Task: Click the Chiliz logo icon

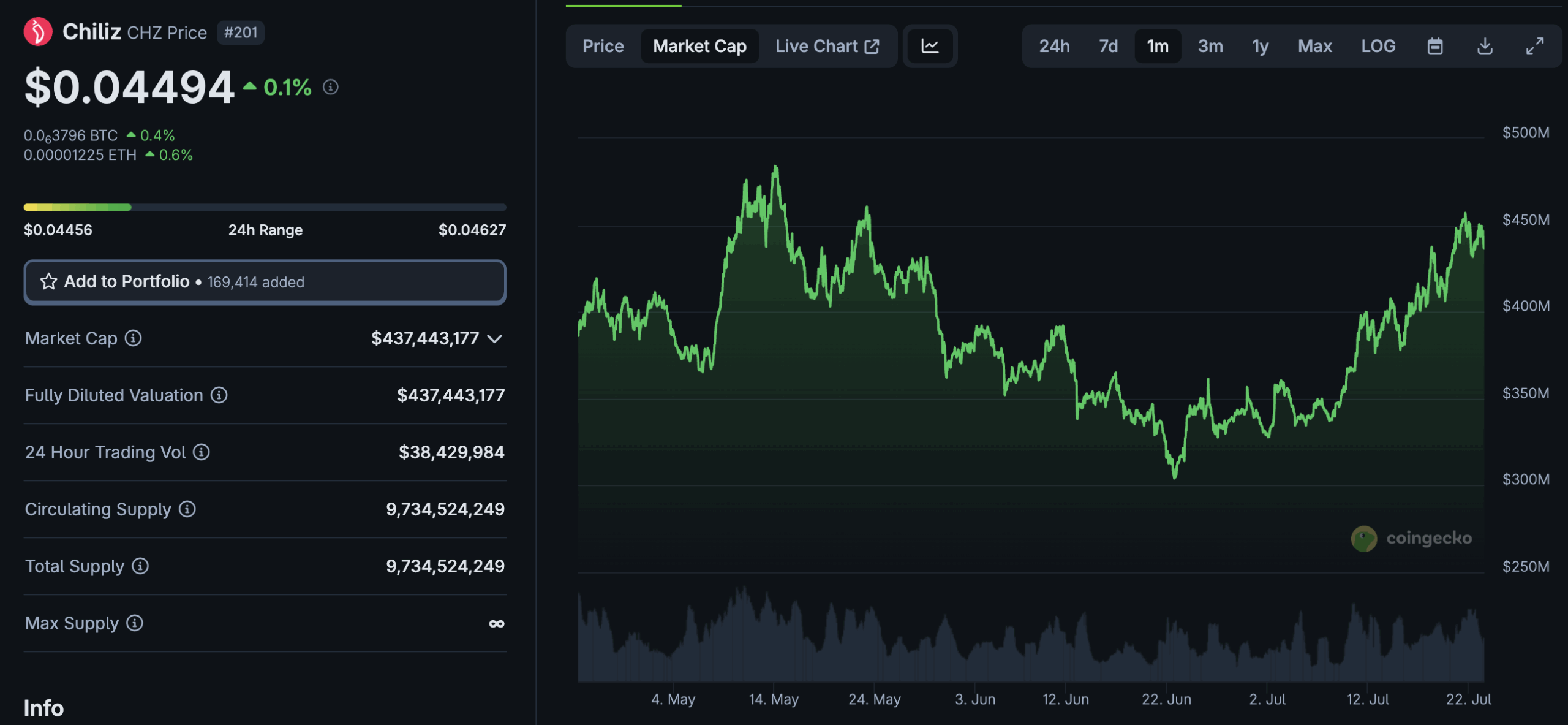Action: (x=38, y=32)
